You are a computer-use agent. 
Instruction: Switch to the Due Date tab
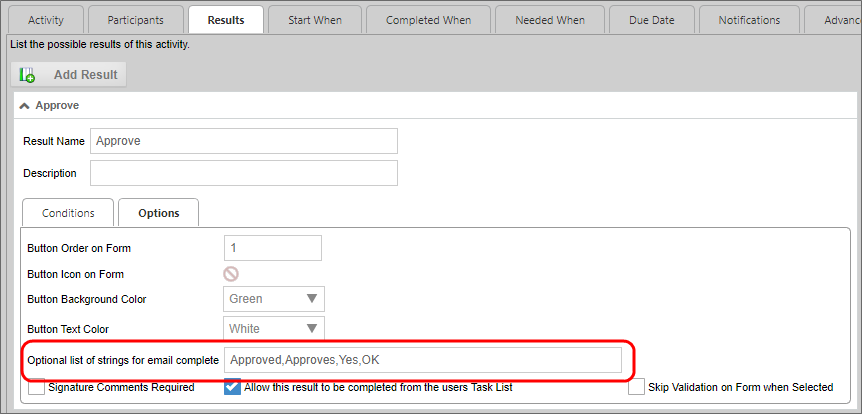pyautogui.click(x=650, y=20)
